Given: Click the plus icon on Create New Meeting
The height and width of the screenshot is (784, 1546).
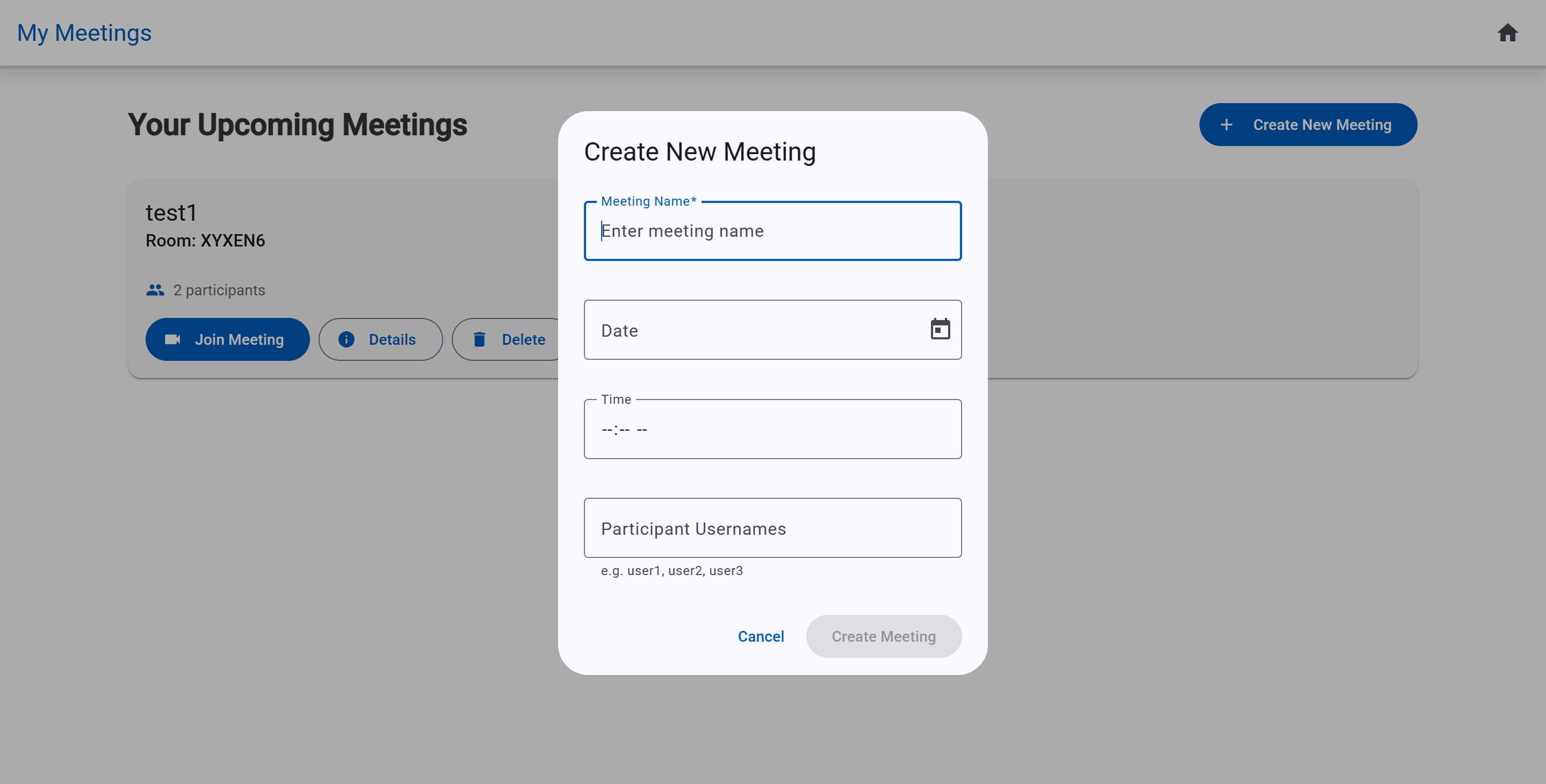Looking at the screenshot, I should click(1226, 125).
